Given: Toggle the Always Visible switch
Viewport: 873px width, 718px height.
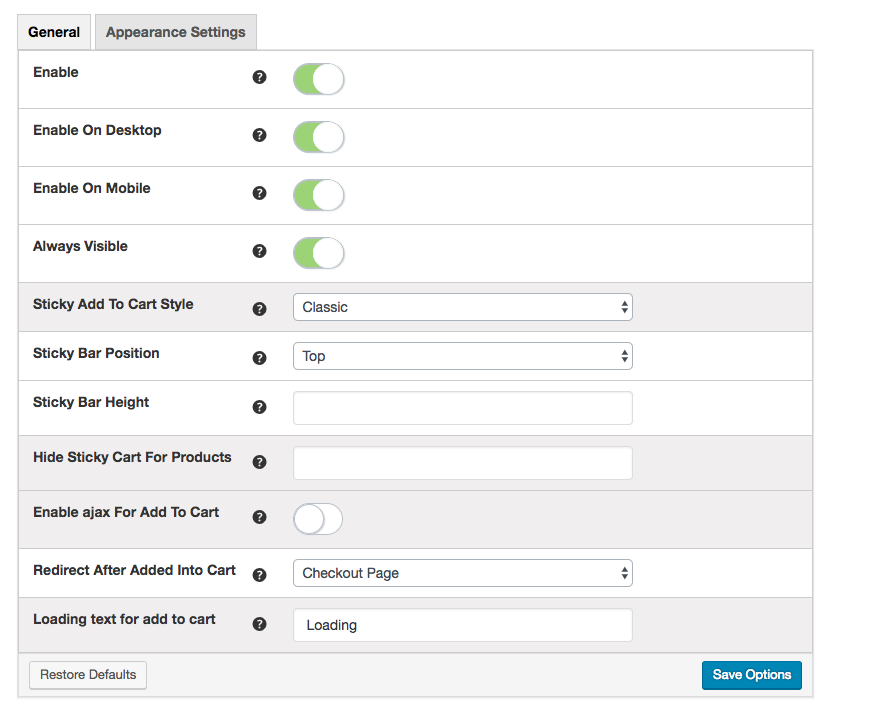Looking at the screenshot, I should click(x=318, y=253).
